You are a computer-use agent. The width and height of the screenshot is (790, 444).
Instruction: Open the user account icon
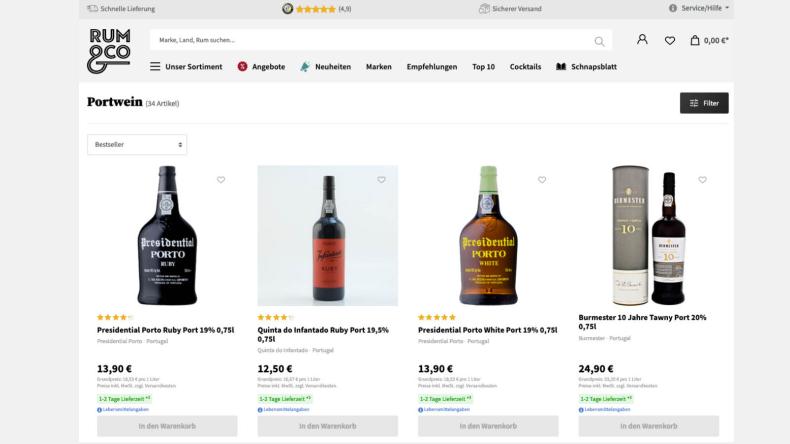click(642, 39)
